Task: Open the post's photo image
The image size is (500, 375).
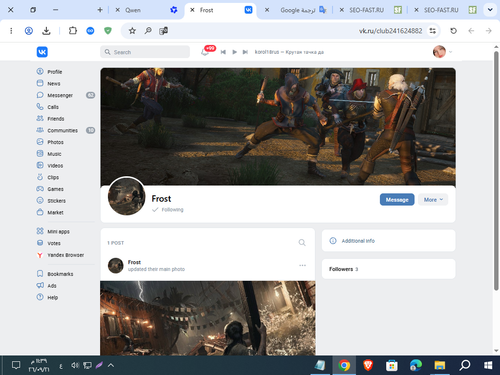Action: pos(208,318)
